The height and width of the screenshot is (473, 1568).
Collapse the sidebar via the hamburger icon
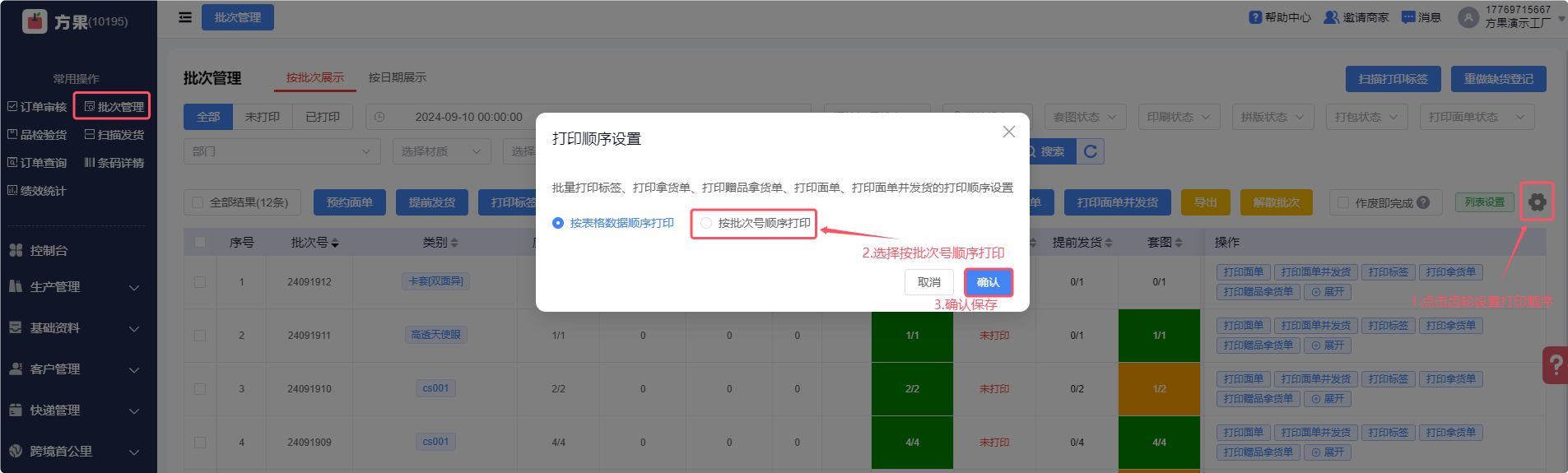[185, 17]
